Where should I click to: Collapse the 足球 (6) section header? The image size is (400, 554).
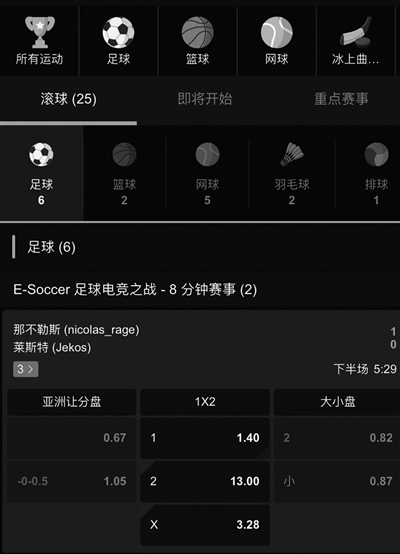(200, 247)
